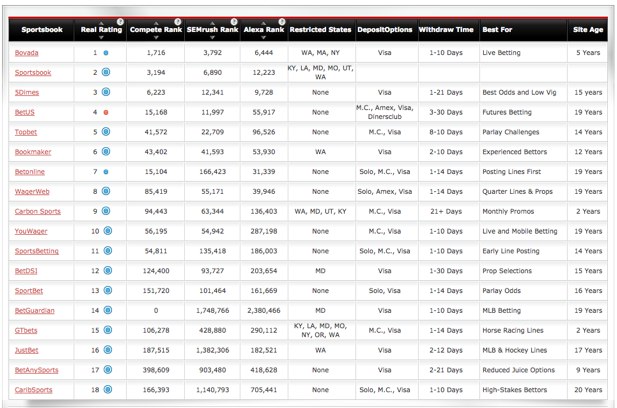Click the Restricted States column header

pyautogui.click(x=320, y=30)
